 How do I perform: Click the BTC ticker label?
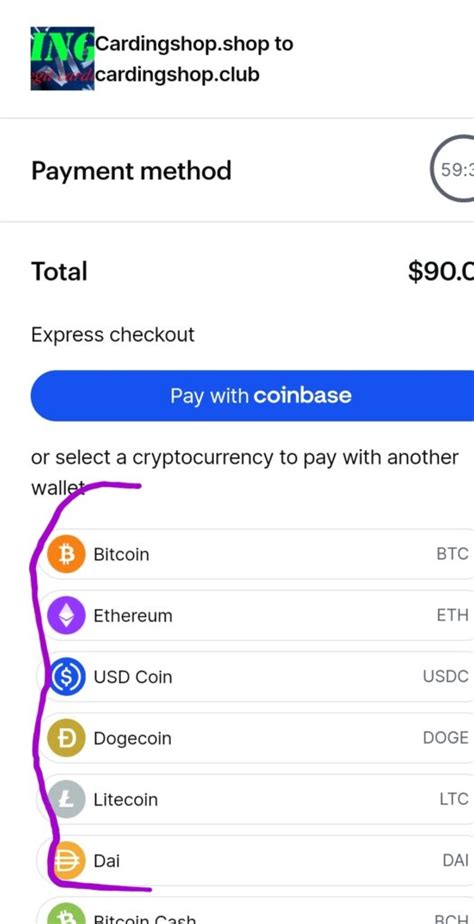tap(452, 554)
